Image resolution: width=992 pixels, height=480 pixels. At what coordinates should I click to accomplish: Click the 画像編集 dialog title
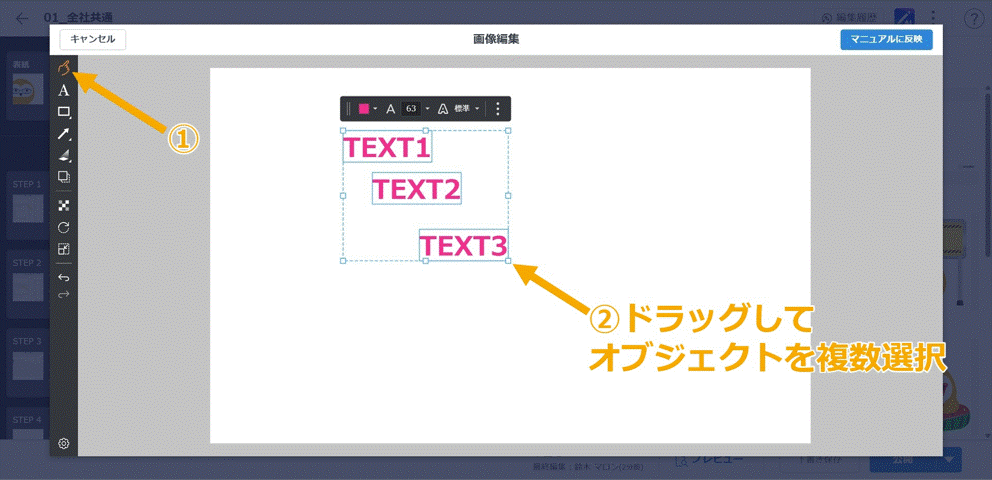point(496,39)
